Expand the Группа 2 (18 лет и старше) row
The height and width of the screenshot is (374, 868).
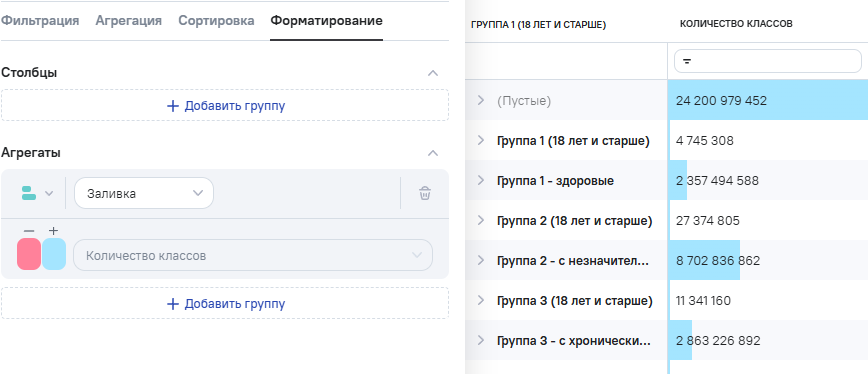480,221
